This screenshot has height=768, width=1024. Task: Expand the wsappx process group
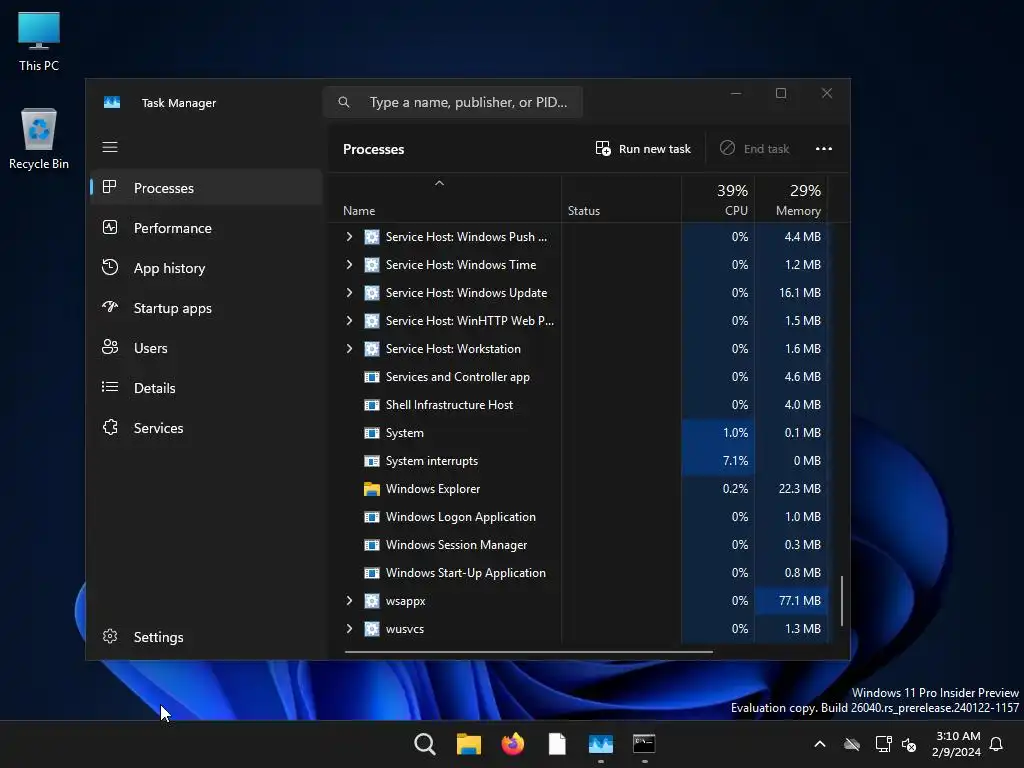[x=349, y=601]
